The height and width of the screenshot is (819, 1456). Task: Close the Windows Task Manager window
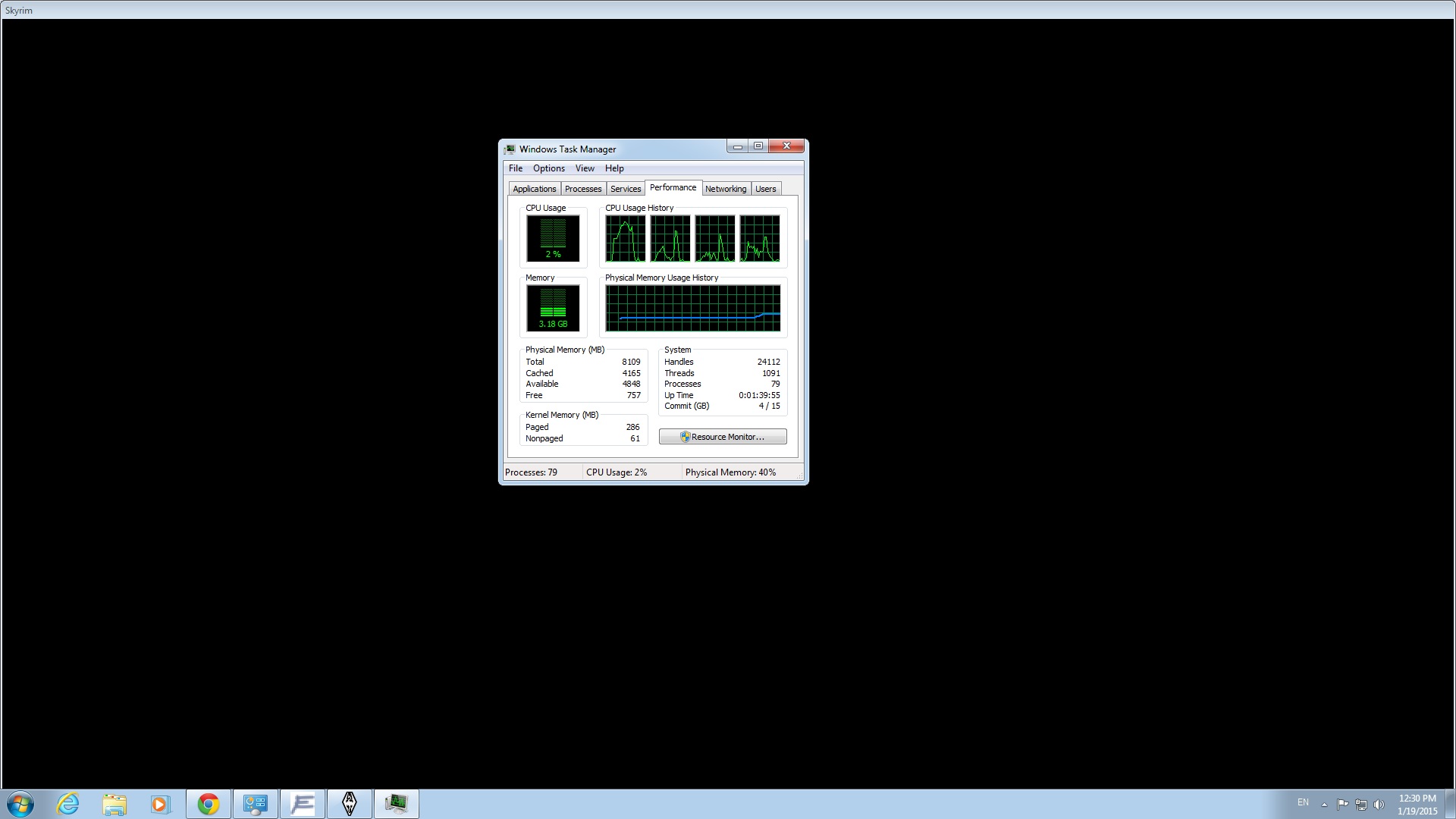pos(786,146)
